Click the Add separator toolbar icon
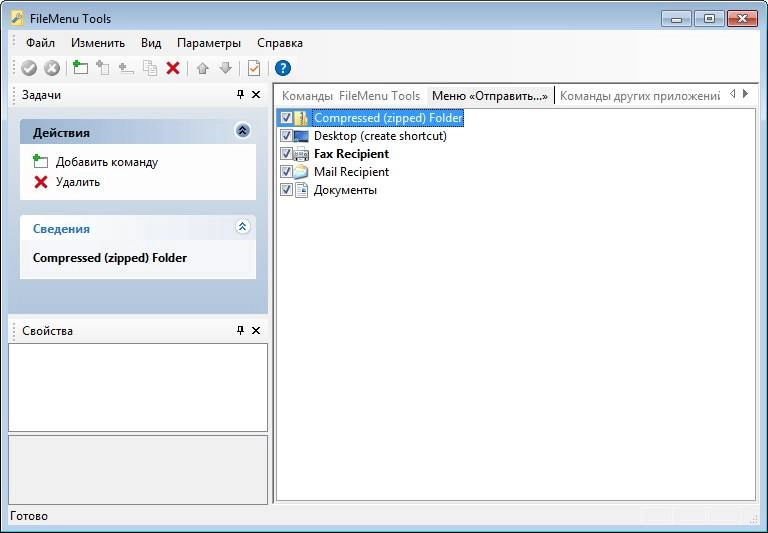 [x=126, y=68]
